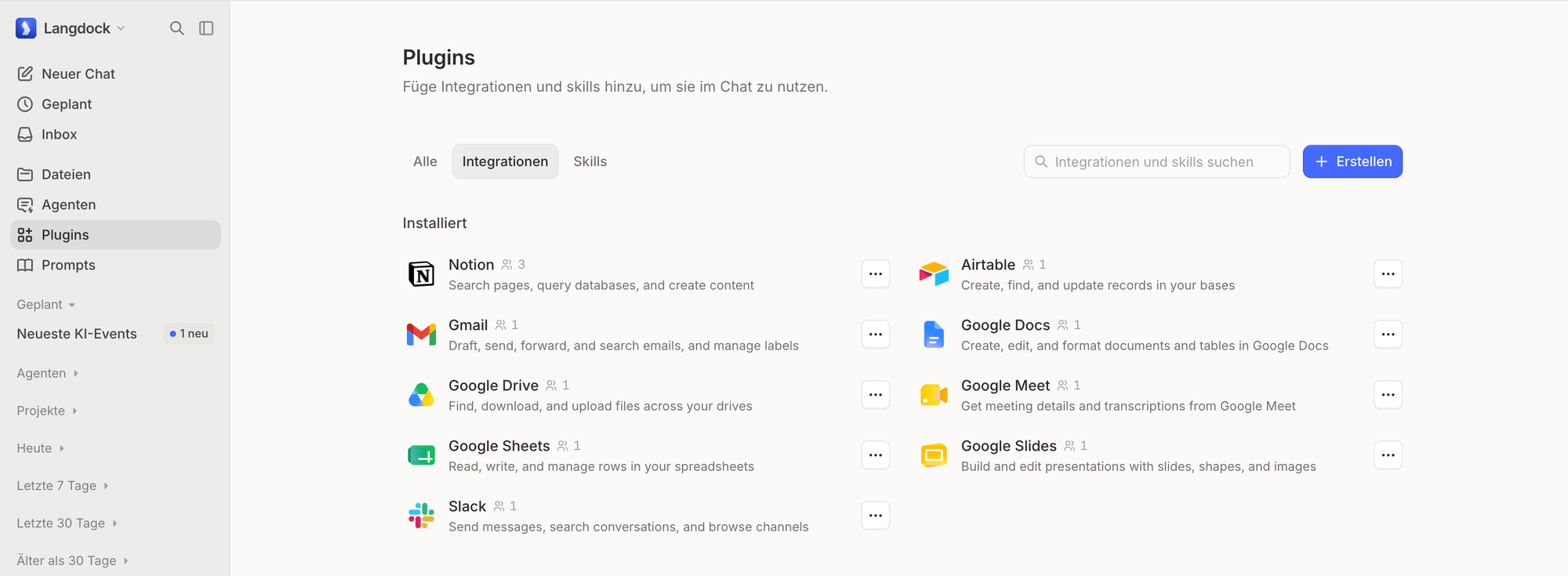
Task: Expand the Letzte 7 Tage group
Action: [63, 486]
